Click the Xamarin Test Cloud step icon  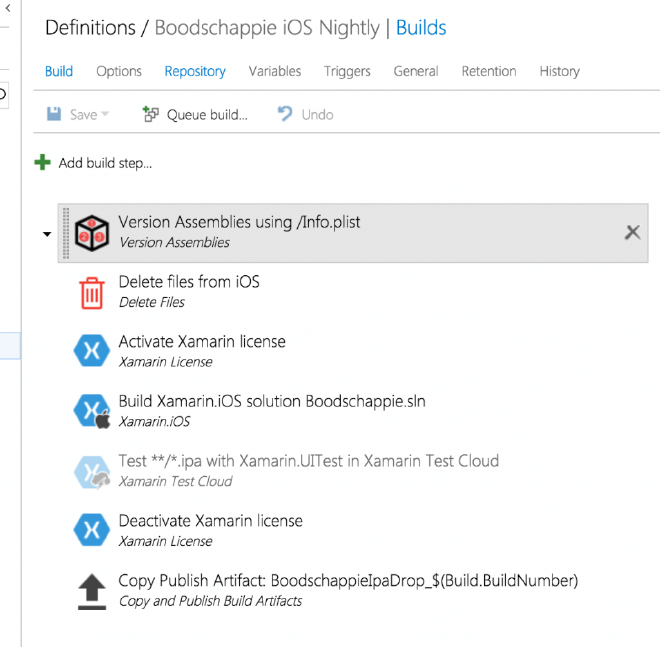pyautogui.click(x=92, y=472)
